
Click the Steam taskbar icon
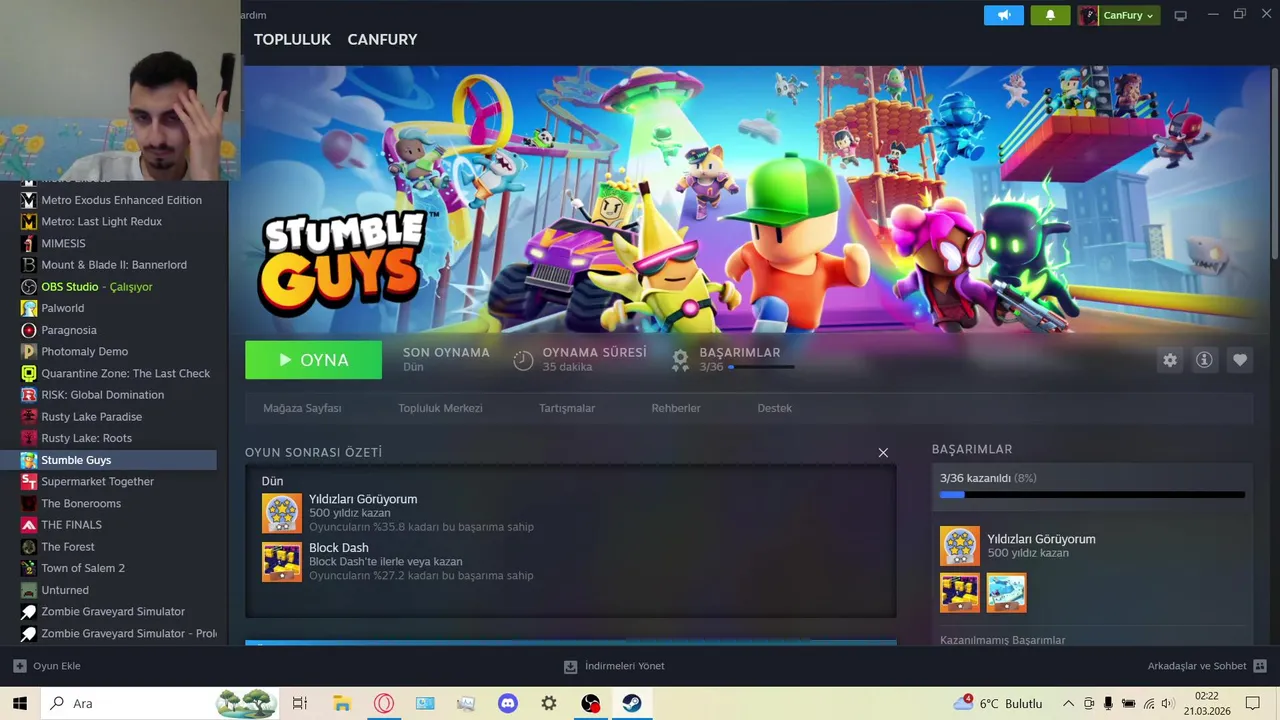point(632,703)
